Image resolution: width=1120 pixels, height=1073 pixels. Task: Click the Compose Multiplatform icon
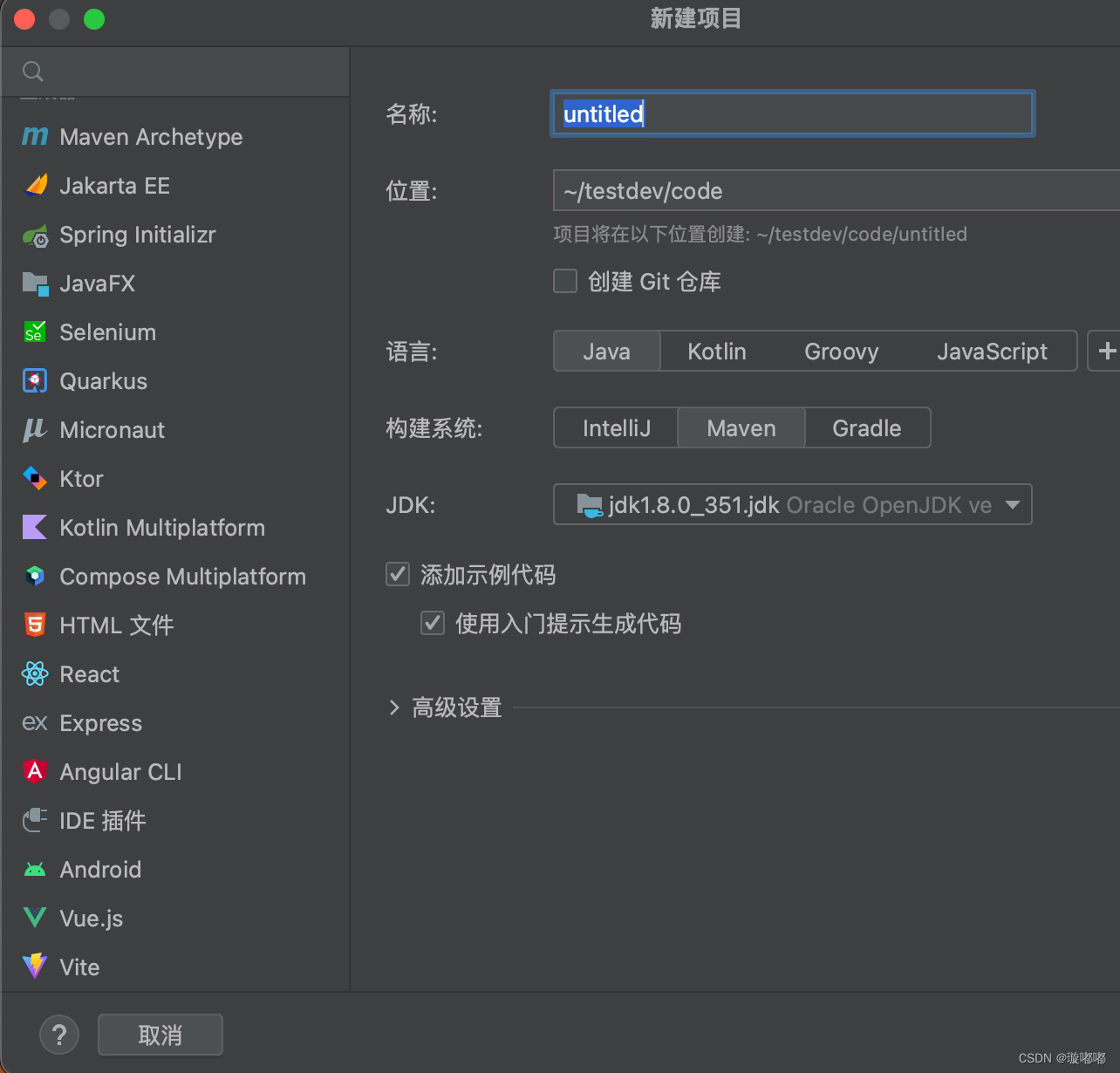click(35, 576)
